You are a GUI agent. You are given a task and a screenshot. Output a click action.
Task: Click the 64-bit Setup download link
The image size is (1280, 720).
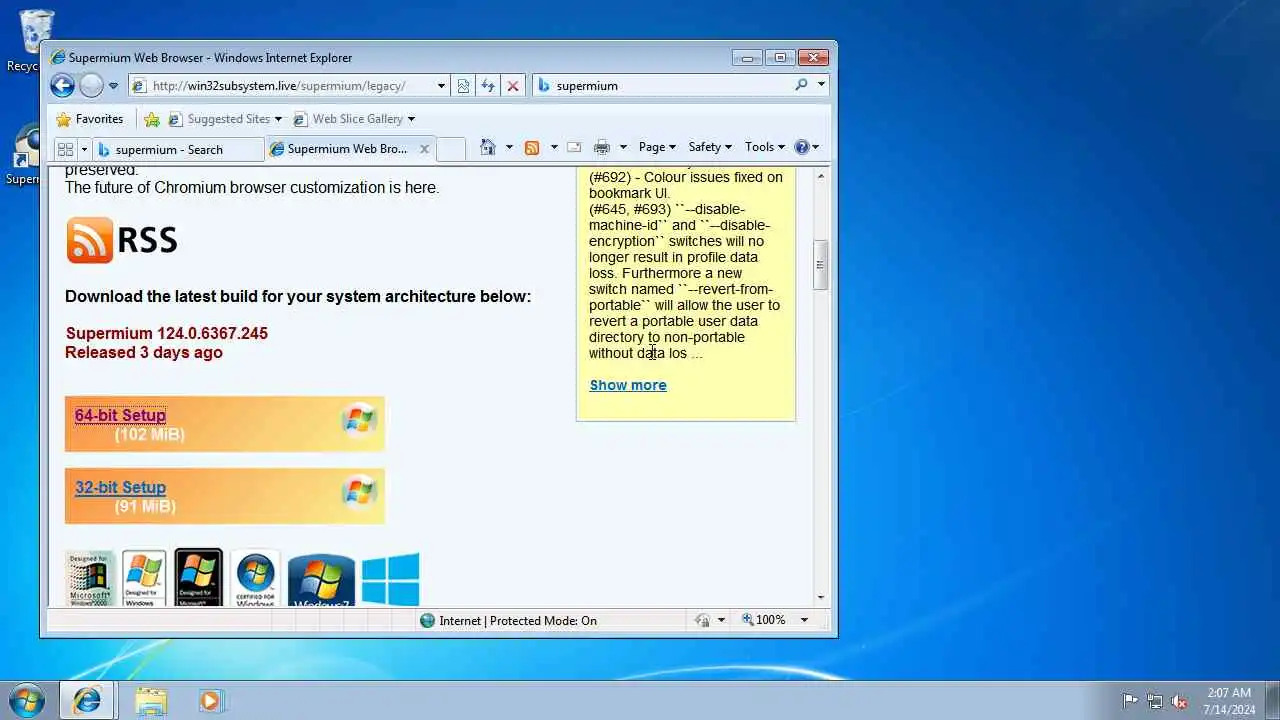[x=120, y=415]
